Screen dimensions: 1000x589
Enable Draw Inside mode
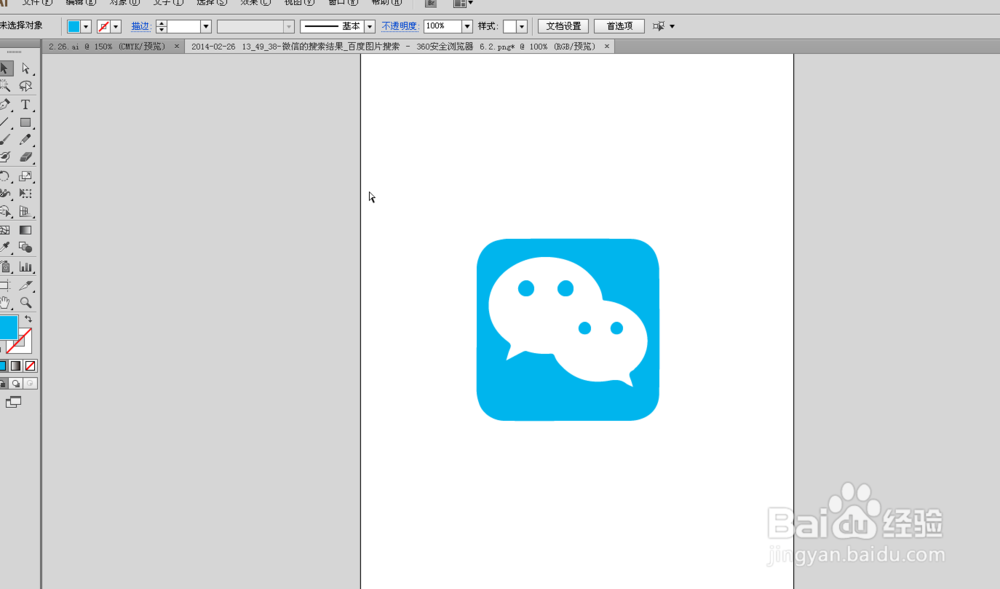[30, 383]
